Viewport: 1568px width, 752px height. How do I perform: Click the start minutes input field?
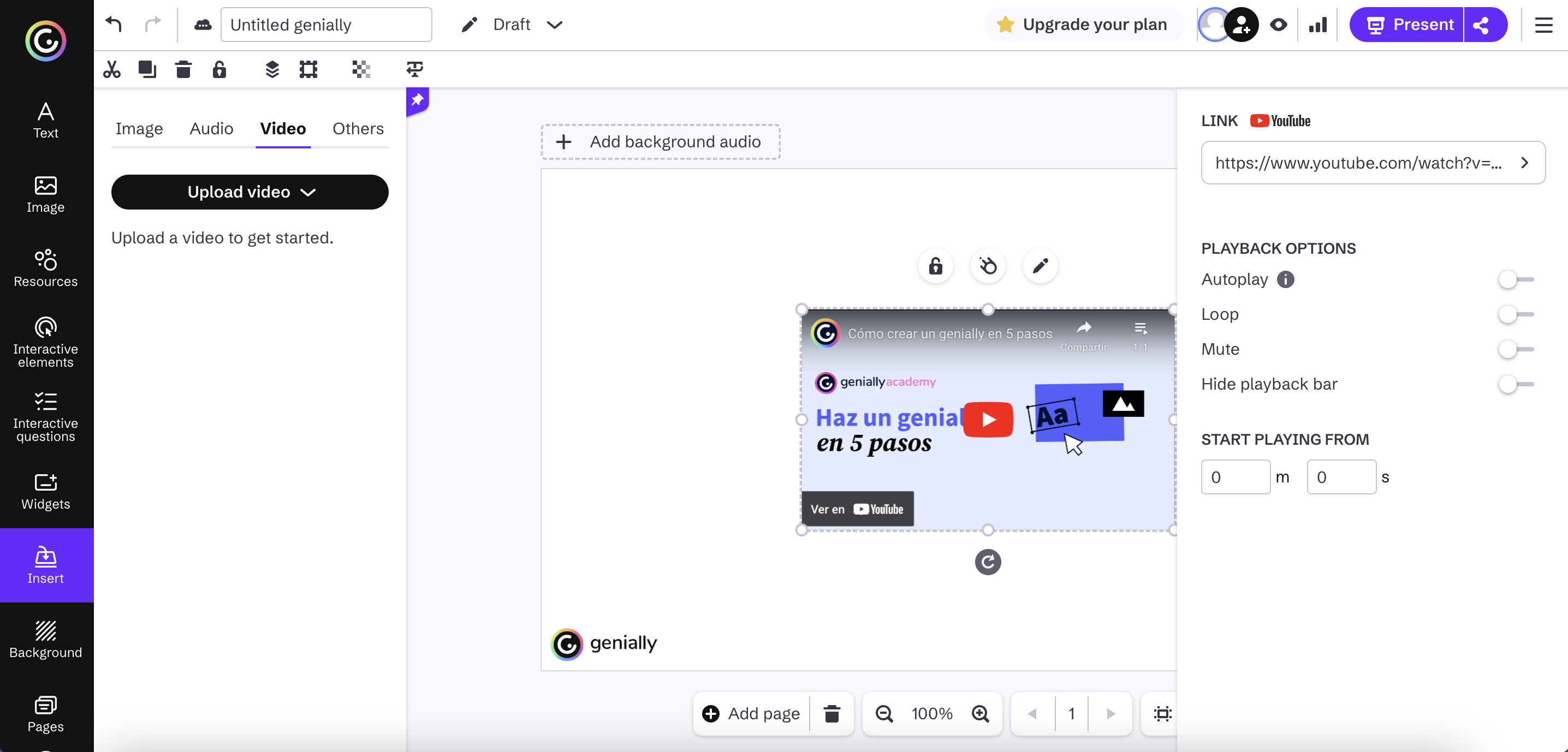pos(1235,477)
